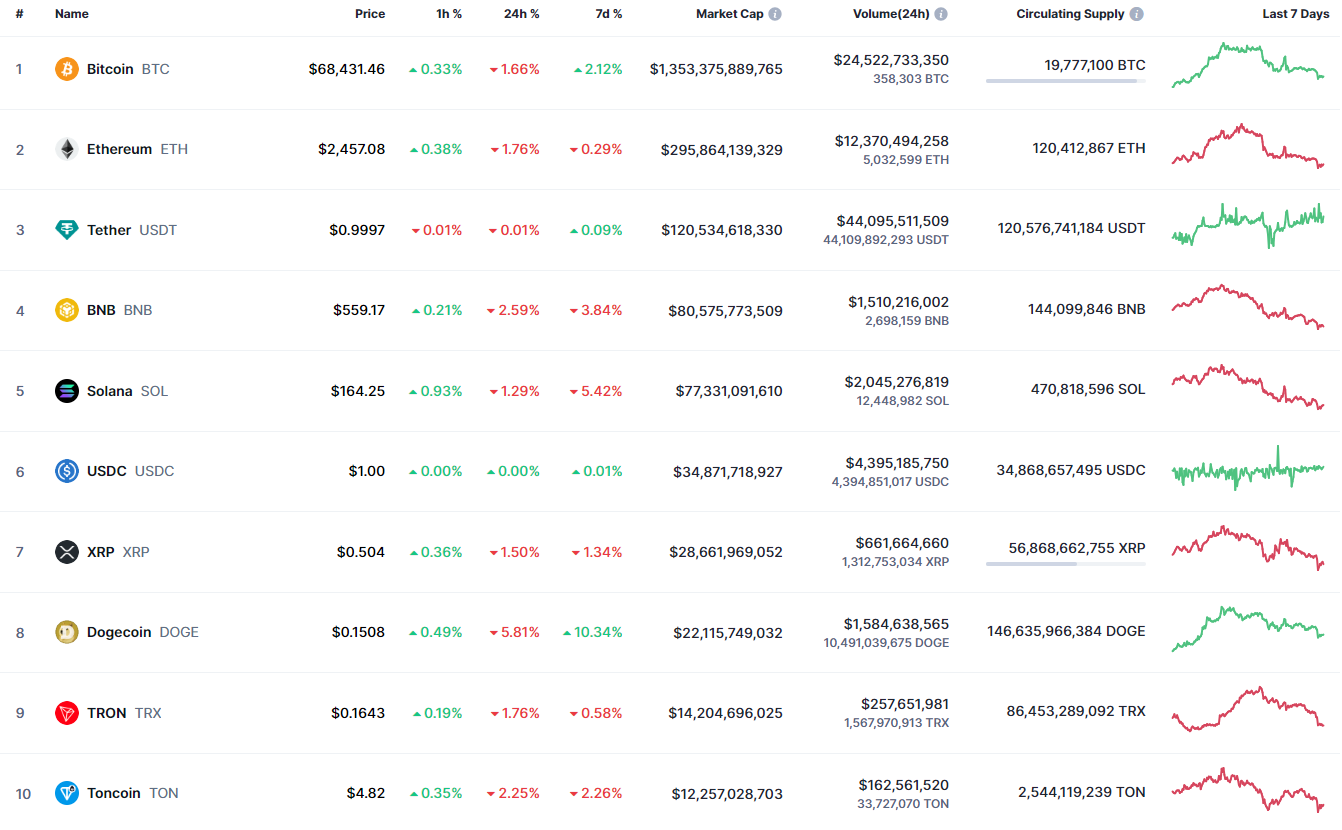The height and width of the screenshot is (830, 1342).
Task: Click the Tether coin icon
Action: [x=67, y=230]
